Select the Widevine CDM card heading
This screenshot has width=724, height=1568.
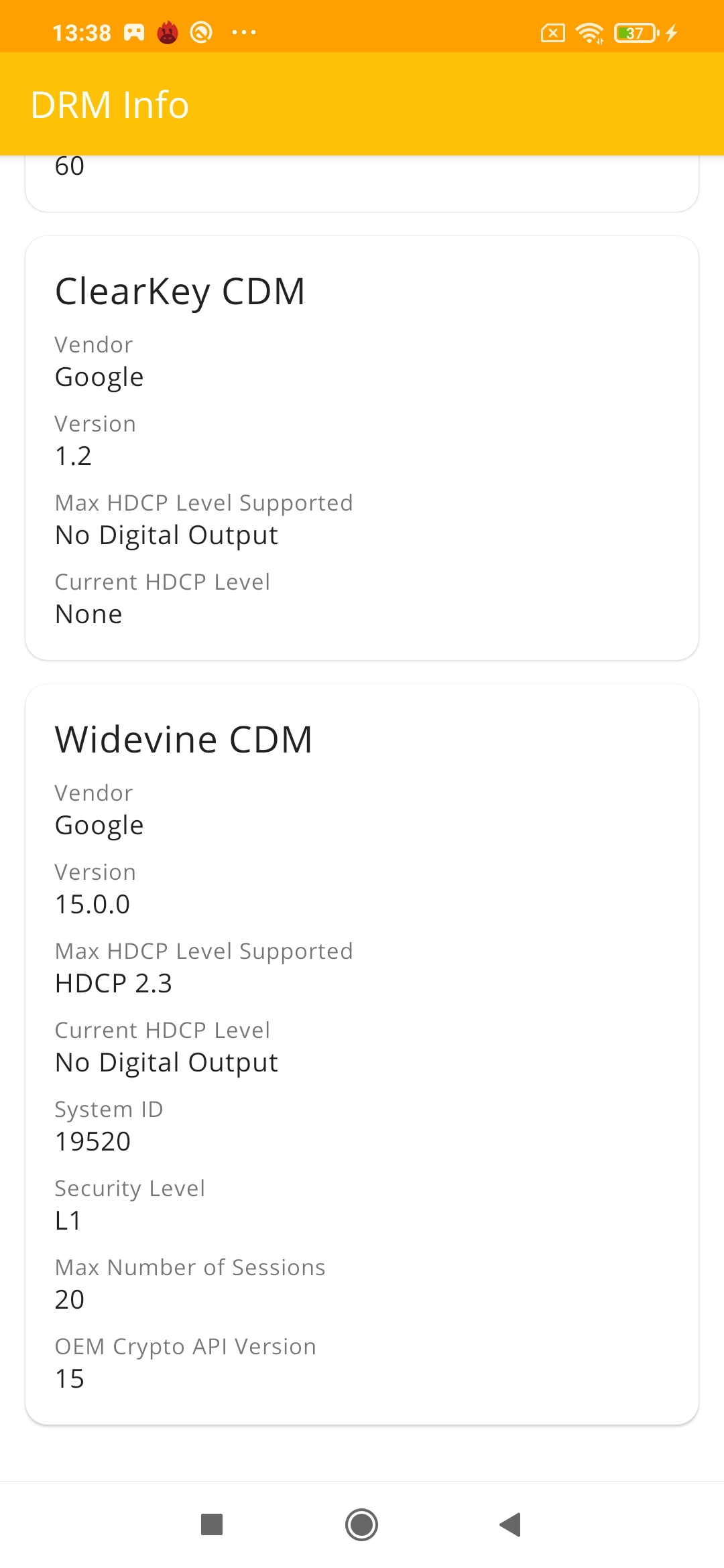click(x=184, y=740)
